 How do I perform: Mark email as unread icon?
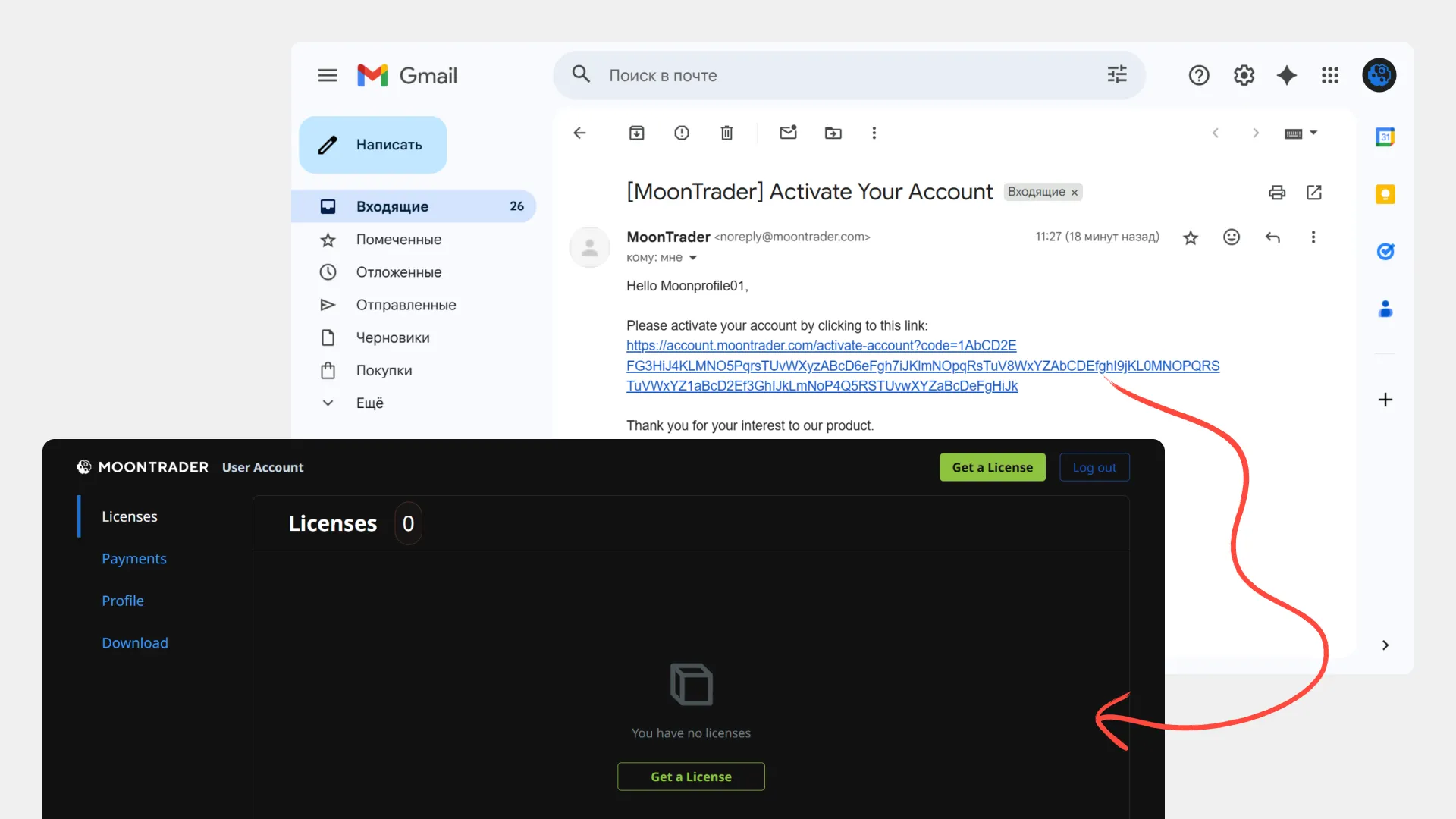pos(788,133)
